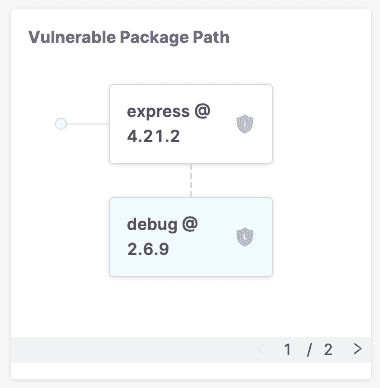
Task: Click the current page number 1
Action: pyautogui.click(x=287, y=350)
